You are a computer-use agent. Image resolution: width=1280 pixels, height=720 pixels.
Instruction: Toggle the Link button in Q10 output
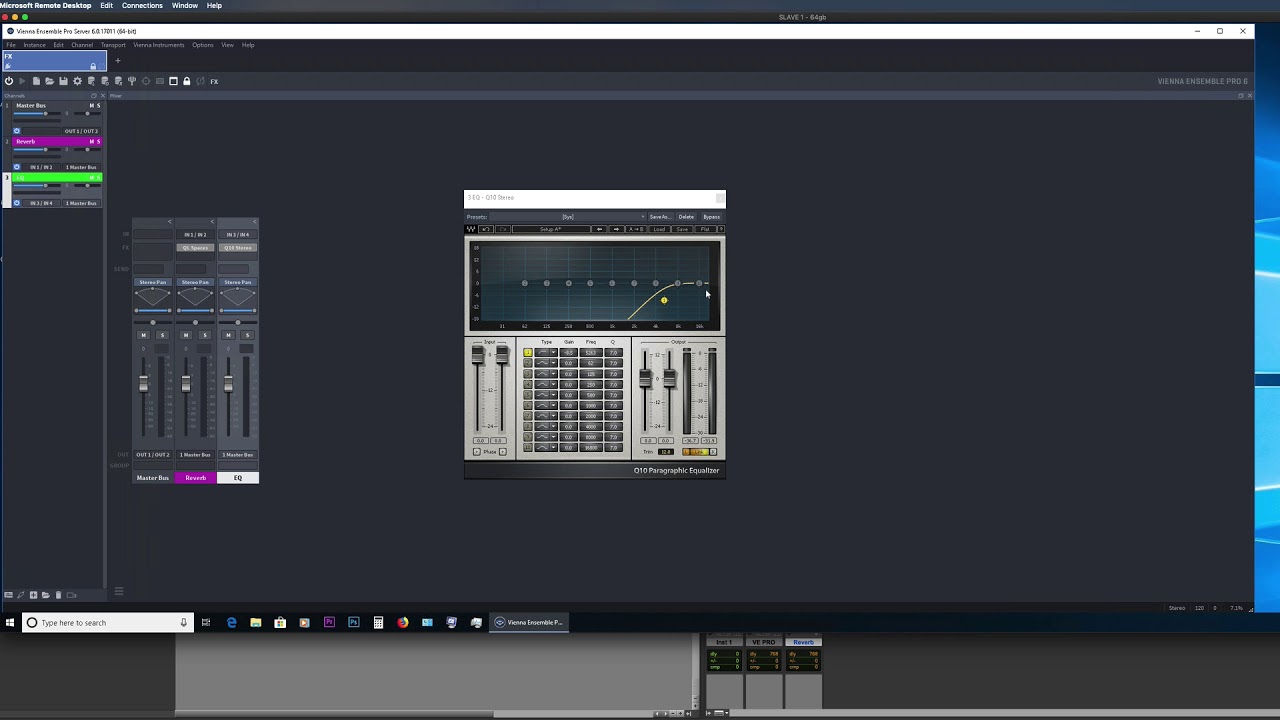698,452
